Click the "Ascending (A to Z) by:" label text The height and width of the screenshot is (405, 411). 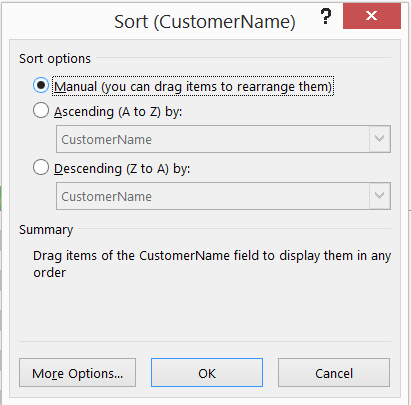(x=118, y=112)
